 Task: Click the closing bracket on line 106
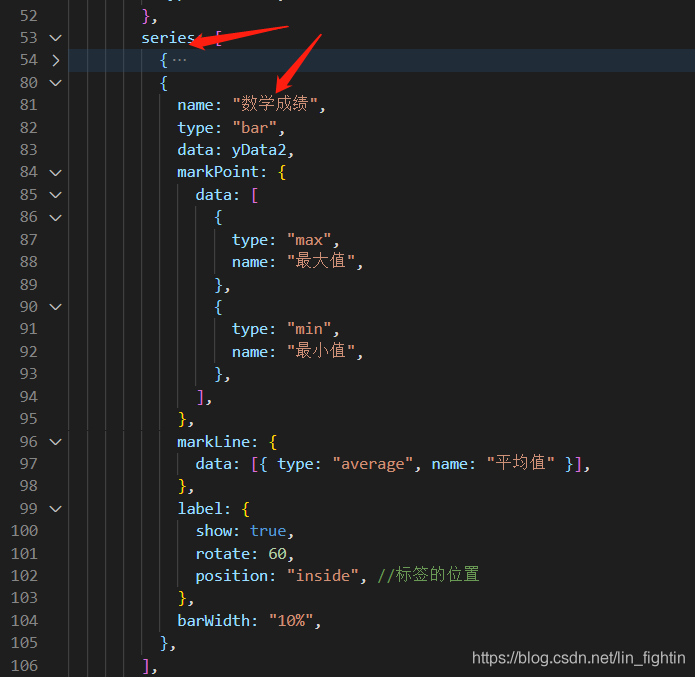pos(146,665)
